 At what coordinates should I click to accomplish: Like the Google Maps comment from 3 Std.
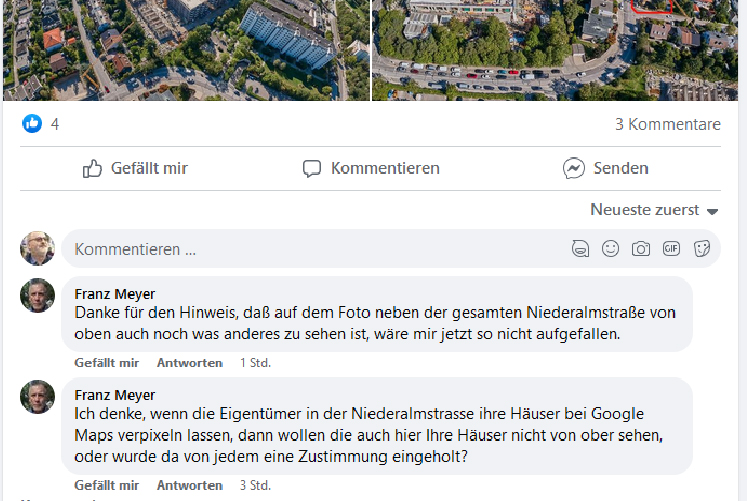(106, 486)
